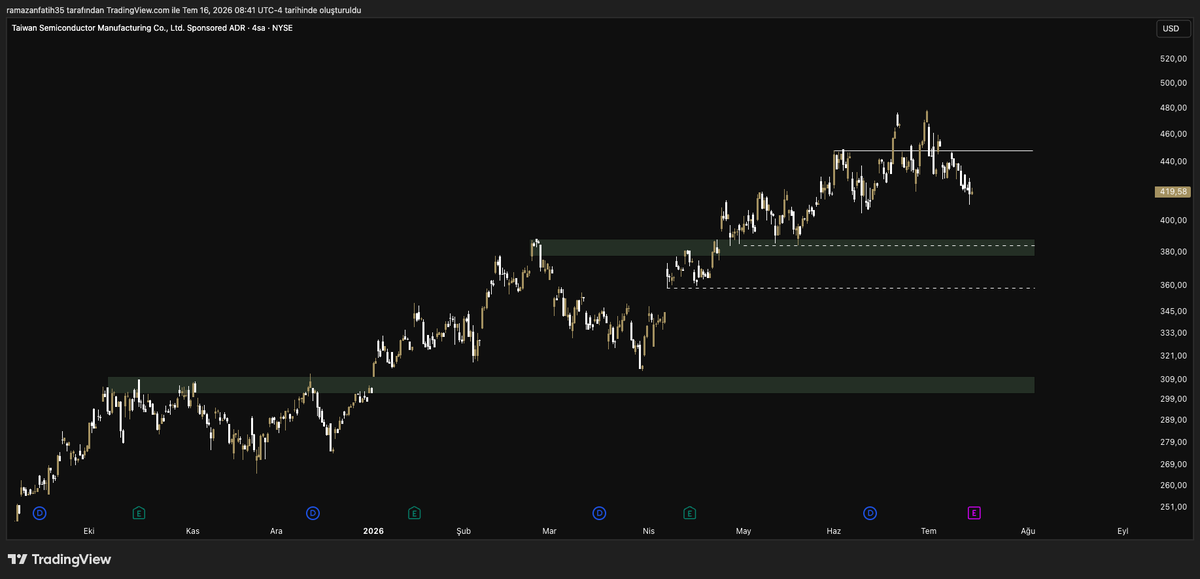Screen dimensions: 1200x579
Task: Click the 333,00 price axis label
Action: [1172, 333]
